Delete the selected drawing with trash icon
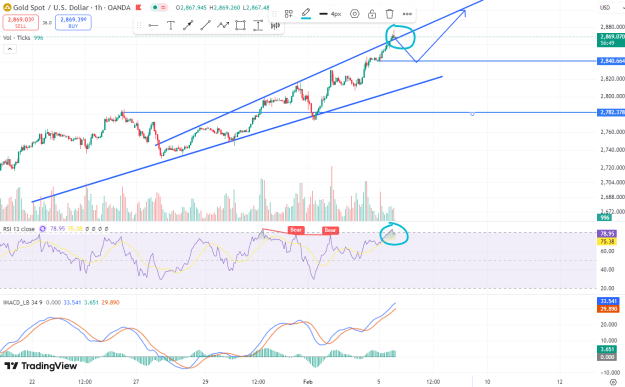The image size is (625, 387). 389,14
